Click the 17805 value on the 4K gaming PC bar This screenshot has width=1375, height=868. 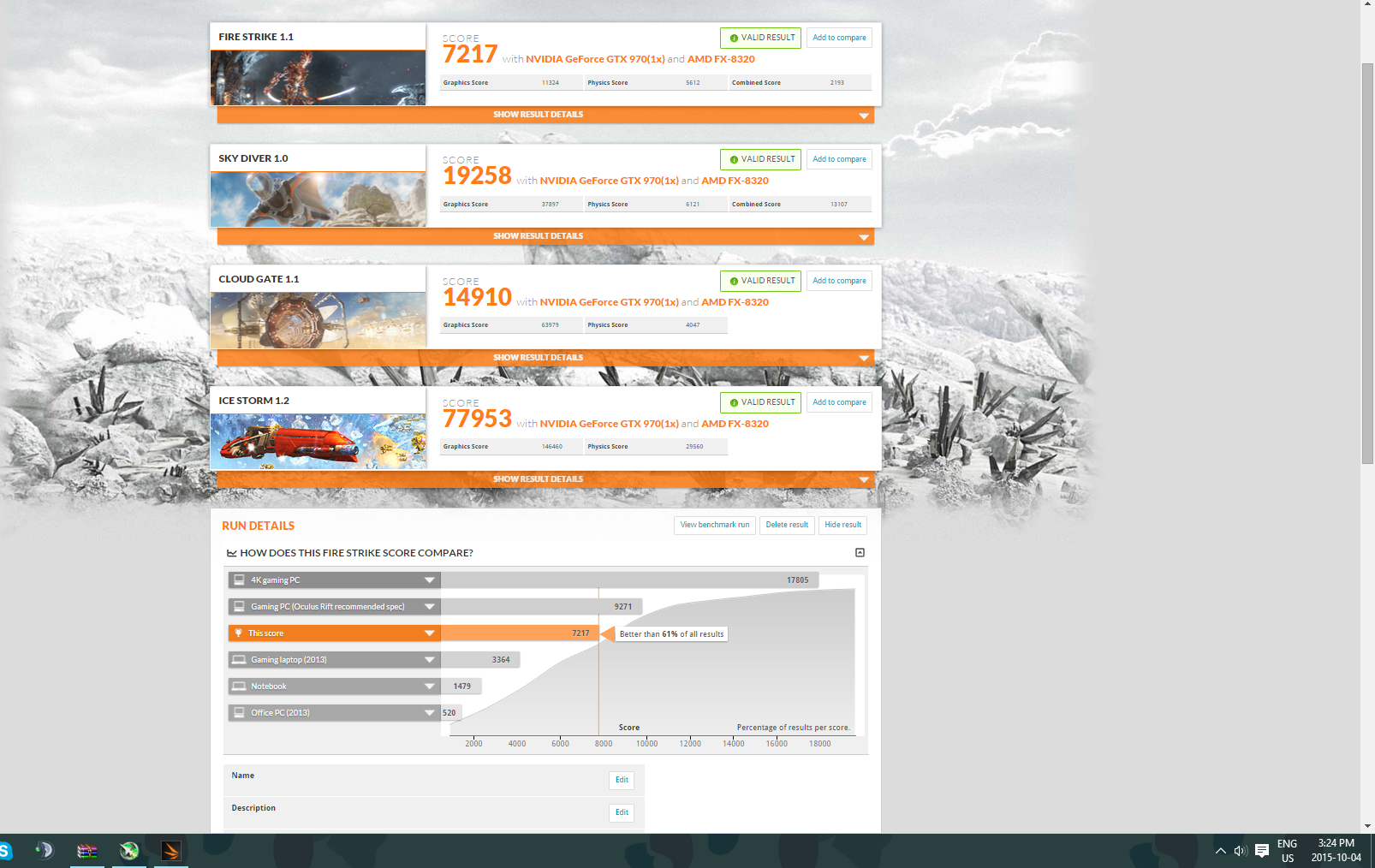797,580
